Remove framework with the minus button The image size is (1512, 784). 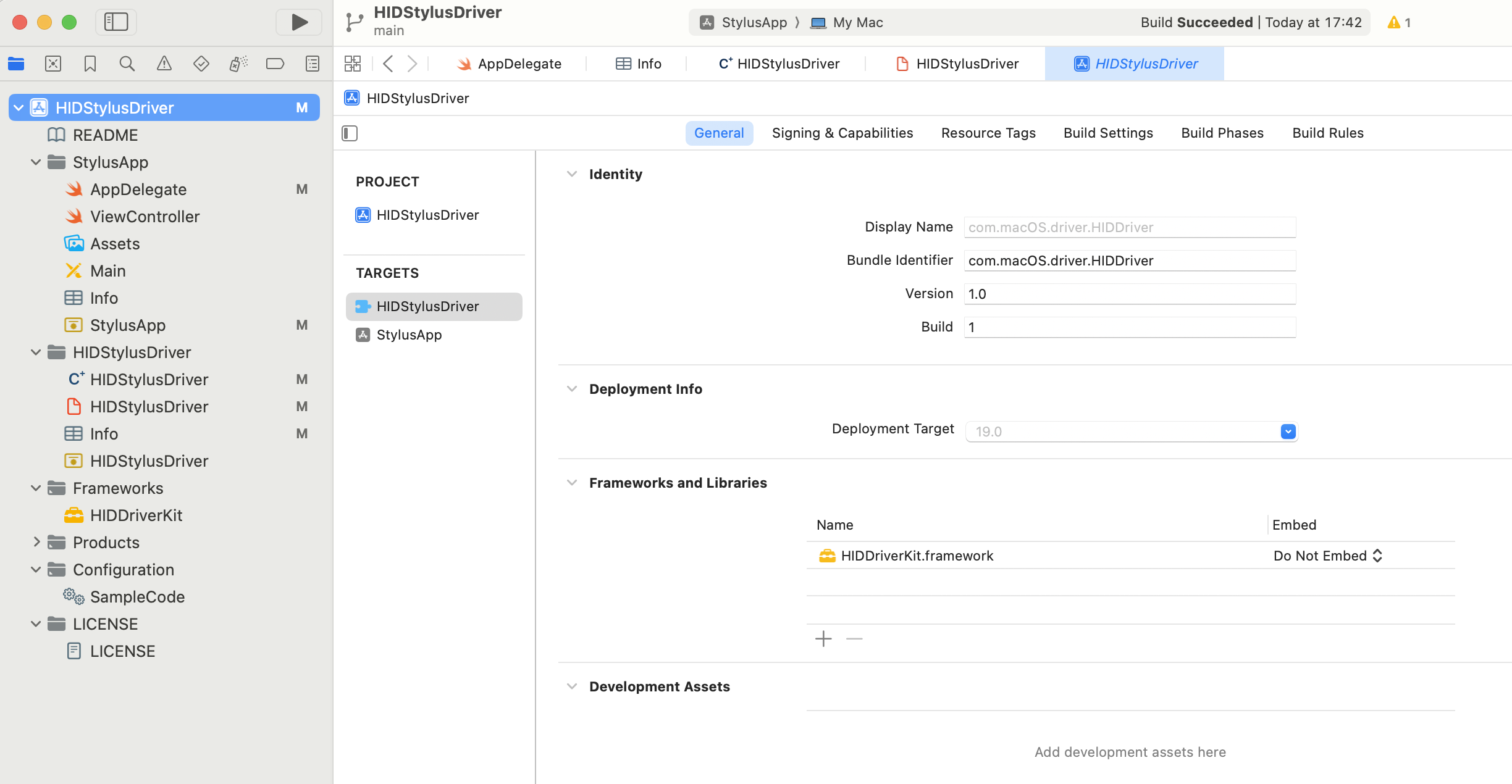(854, 639)
